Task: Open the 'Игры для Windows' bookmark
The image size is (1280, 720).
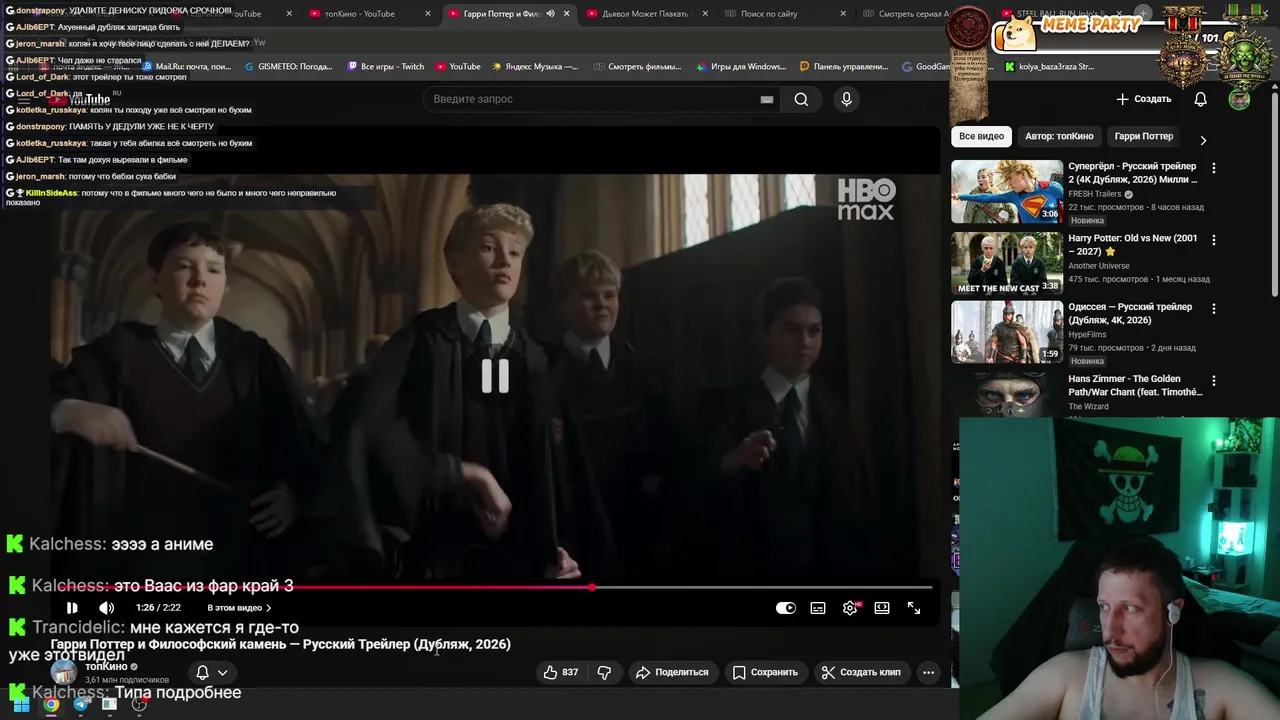Action: point(741,67)
